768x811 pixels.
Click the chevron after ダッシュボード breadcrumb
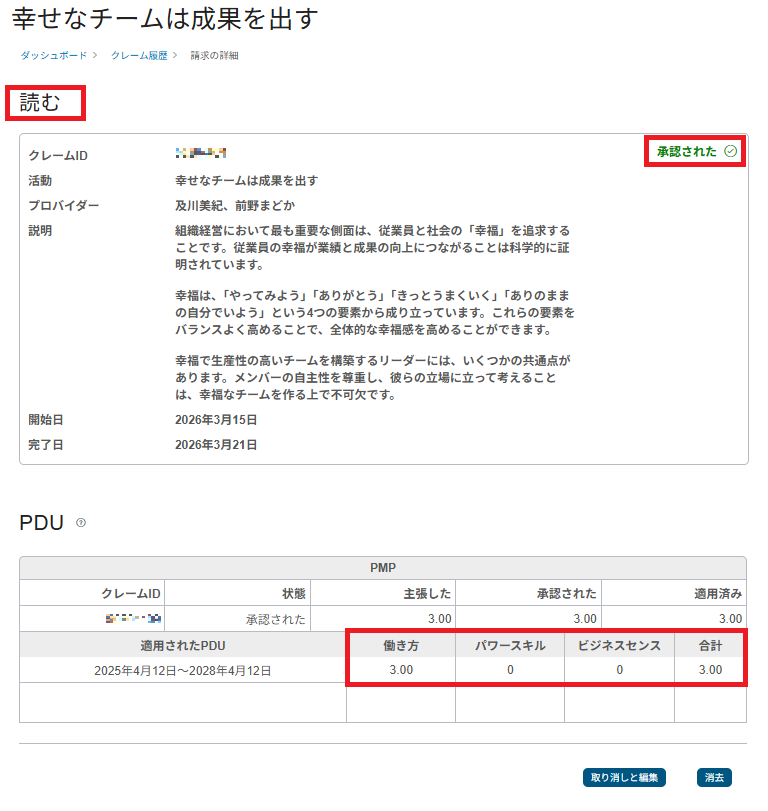pyautogui.click(x=96, y=55)
